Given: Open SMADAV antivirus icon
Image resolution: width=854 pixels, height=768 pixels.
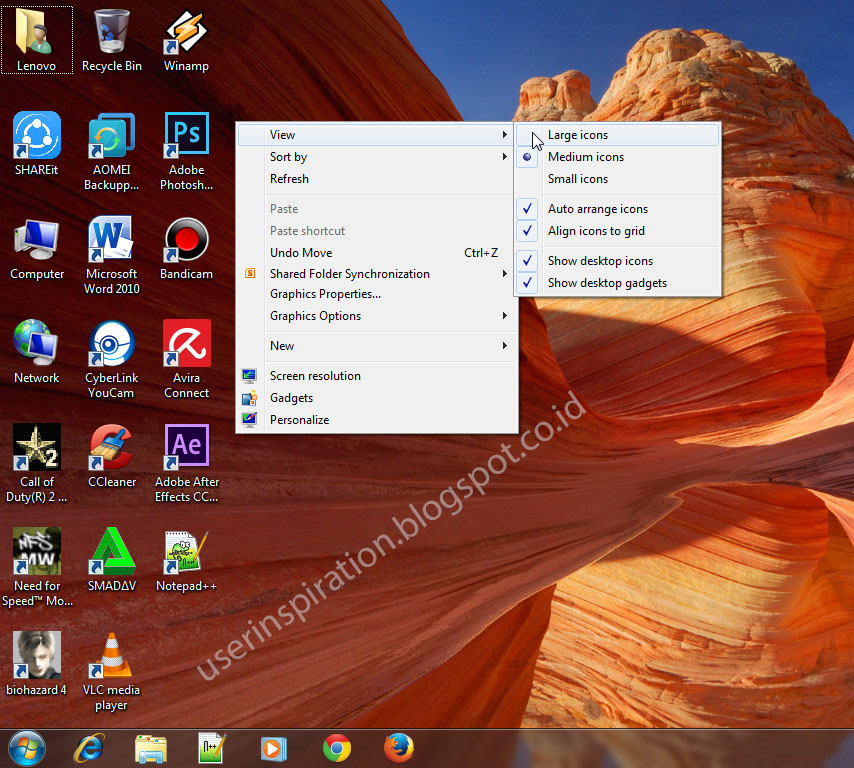Looking at the screenshot, I should click(111, 551).
